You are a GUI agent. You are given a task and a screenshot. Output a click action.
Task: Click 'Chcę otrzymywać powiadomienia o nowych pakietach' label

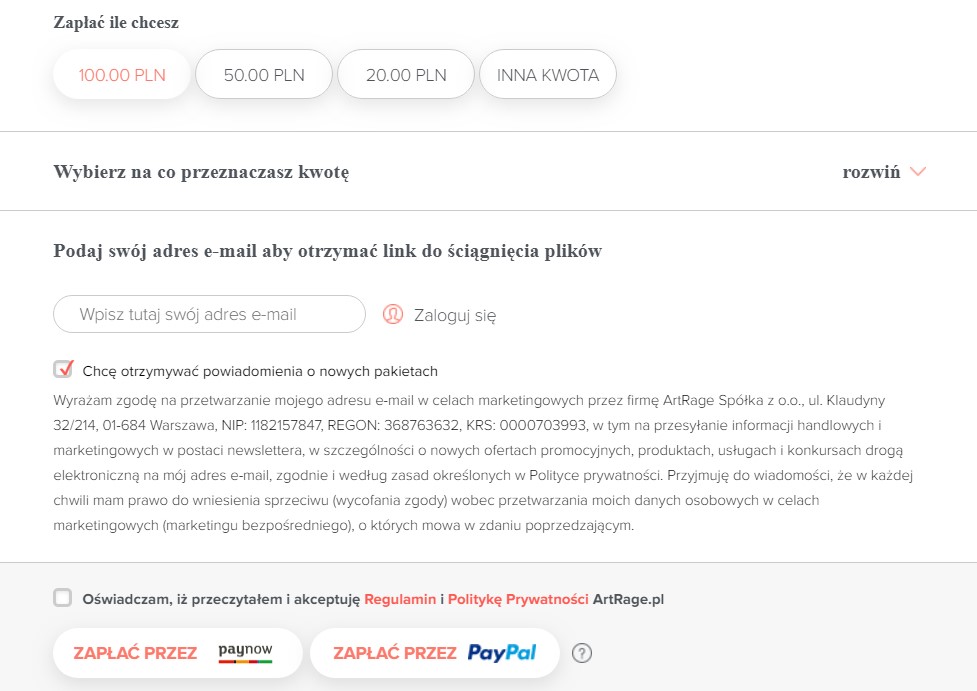(x=260, y=371)
